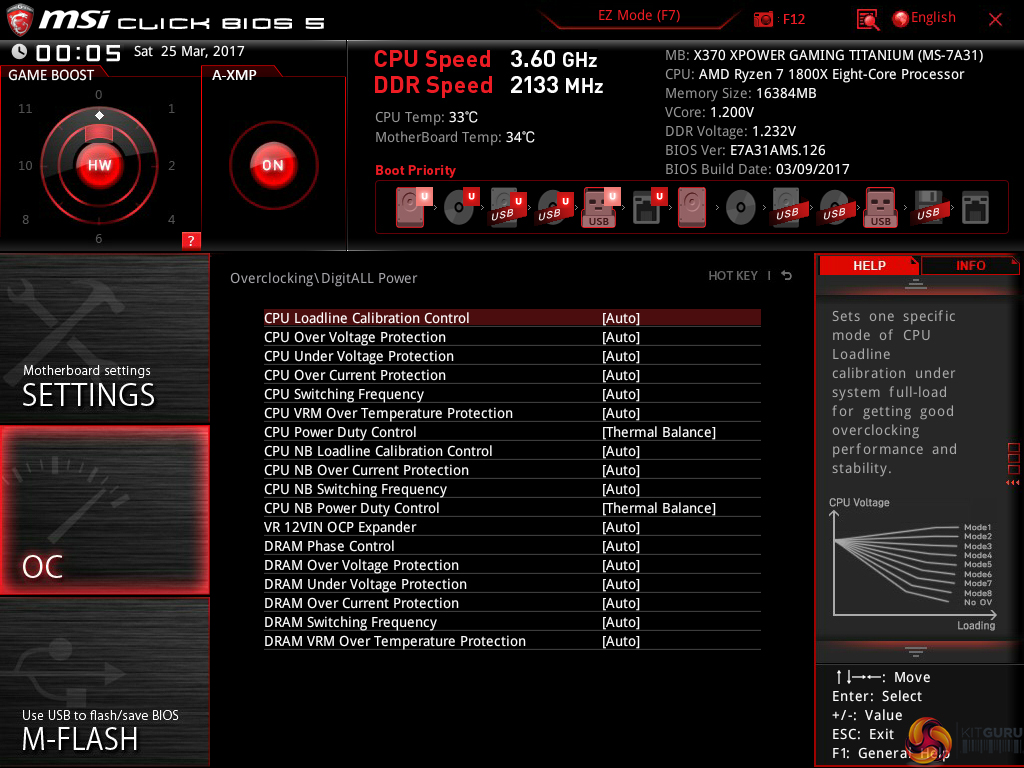The image size is (1024, 768).
Task: Select the UEFI USB key boot icon
Action: 601,207
